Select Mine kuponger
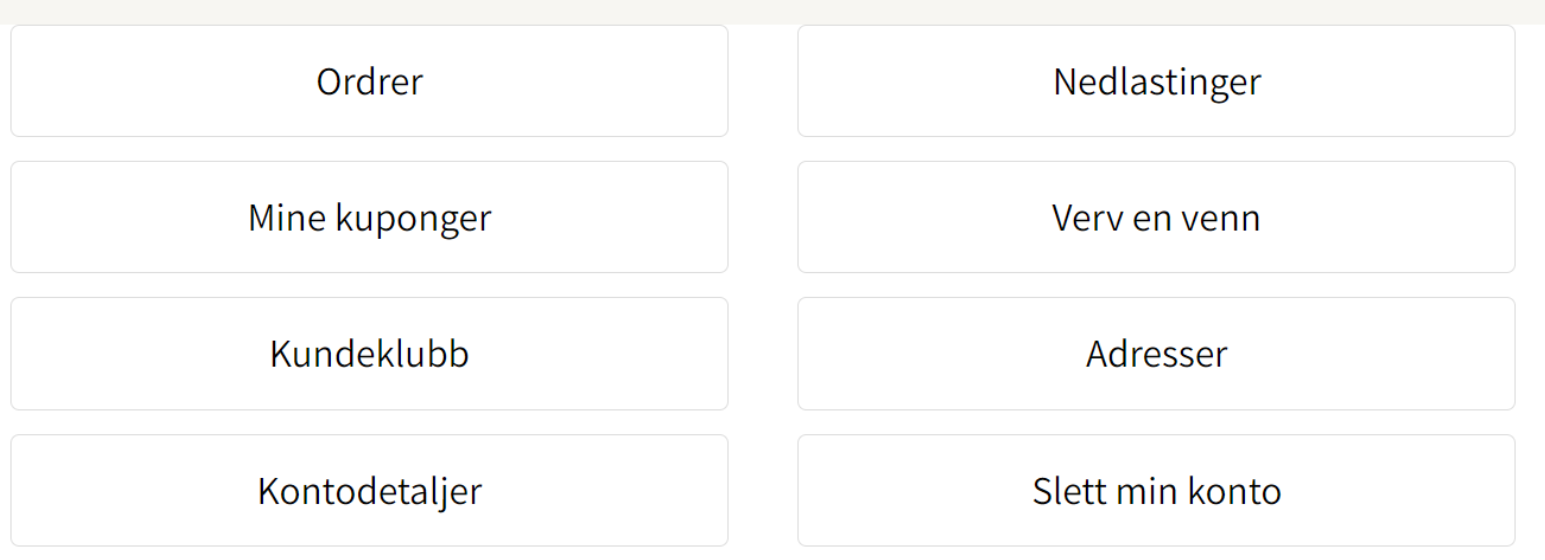Image resolution: width=1545 pixels, height=560 pixels. (369, 217)
